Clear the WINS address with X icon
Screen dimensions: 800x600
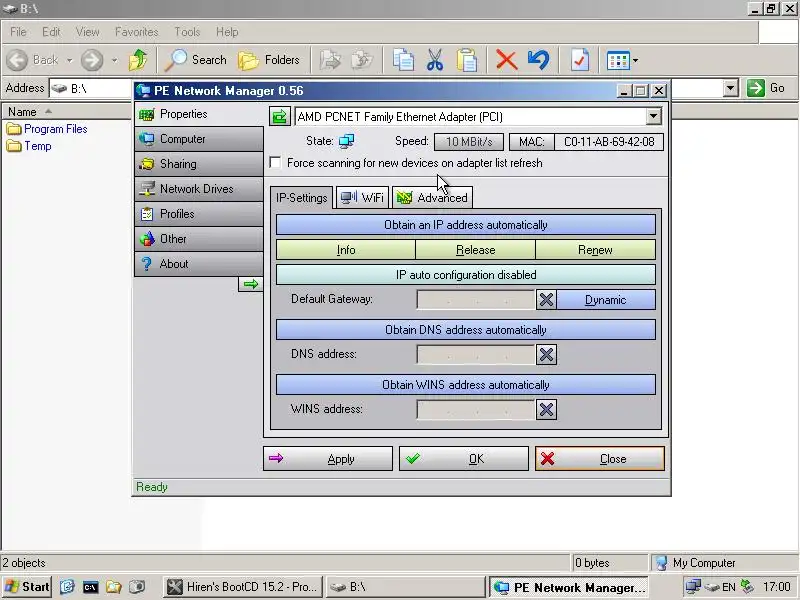coord(546,410)
